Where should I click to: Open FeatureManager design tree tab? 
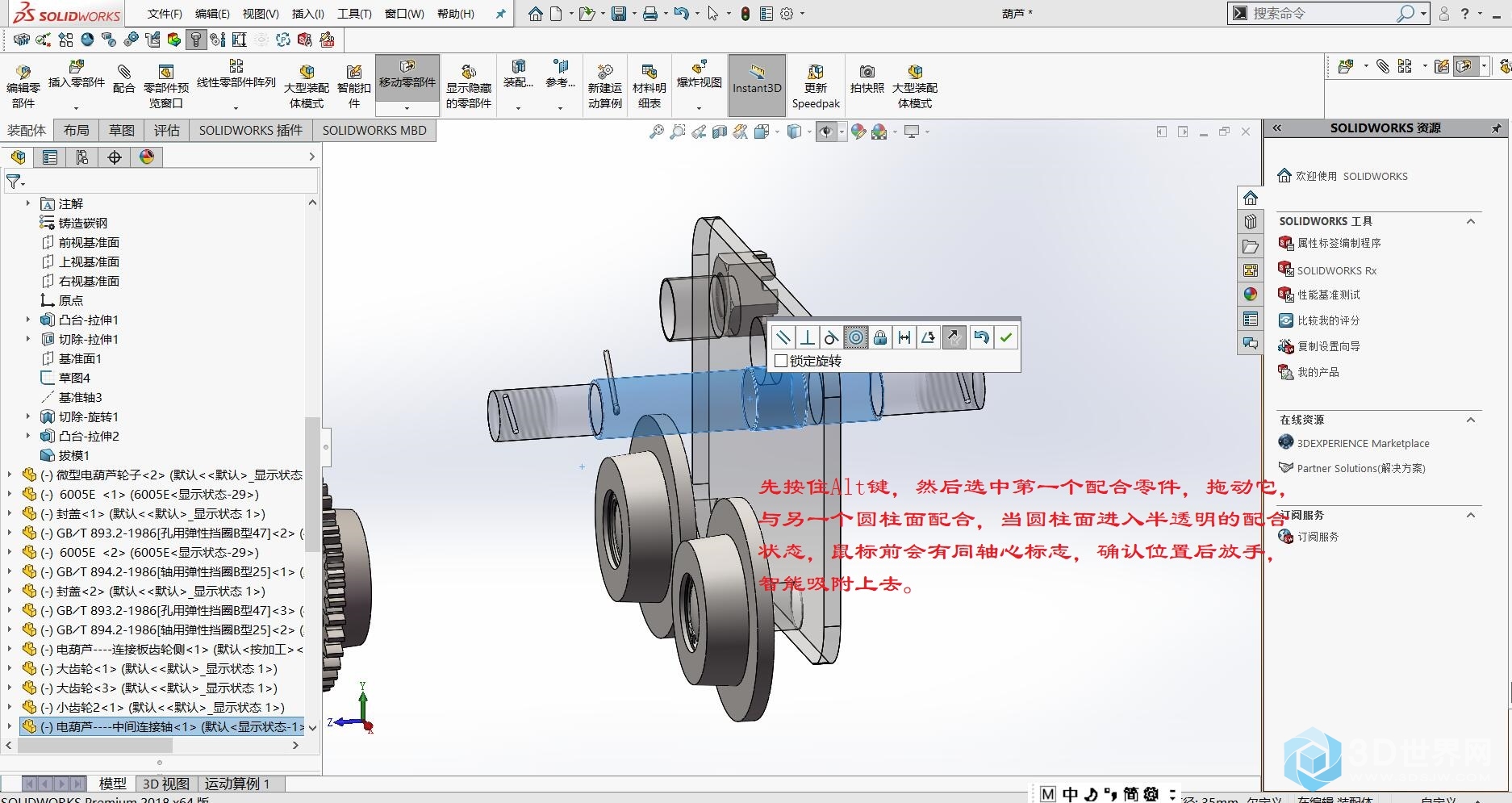click(18, 157)
